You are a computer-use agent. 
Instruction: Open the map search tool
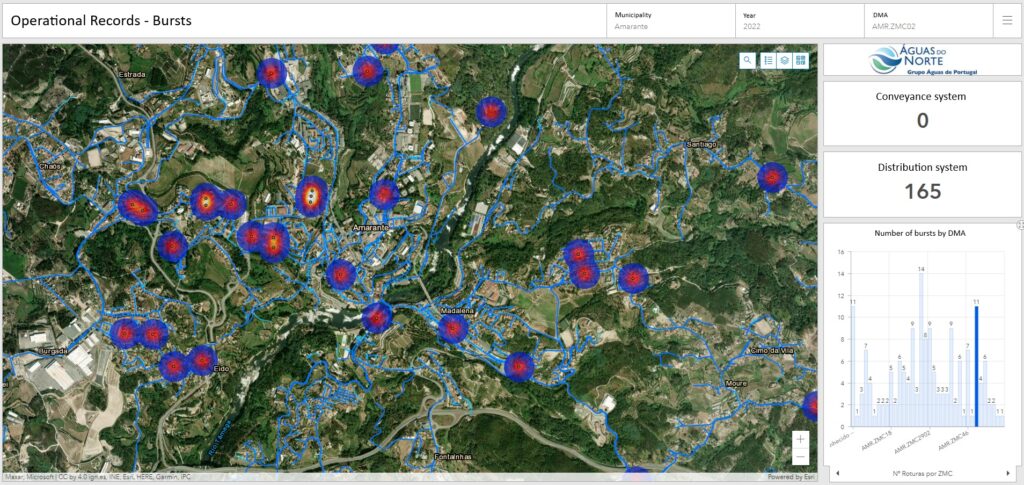click(x=748, y=60)
